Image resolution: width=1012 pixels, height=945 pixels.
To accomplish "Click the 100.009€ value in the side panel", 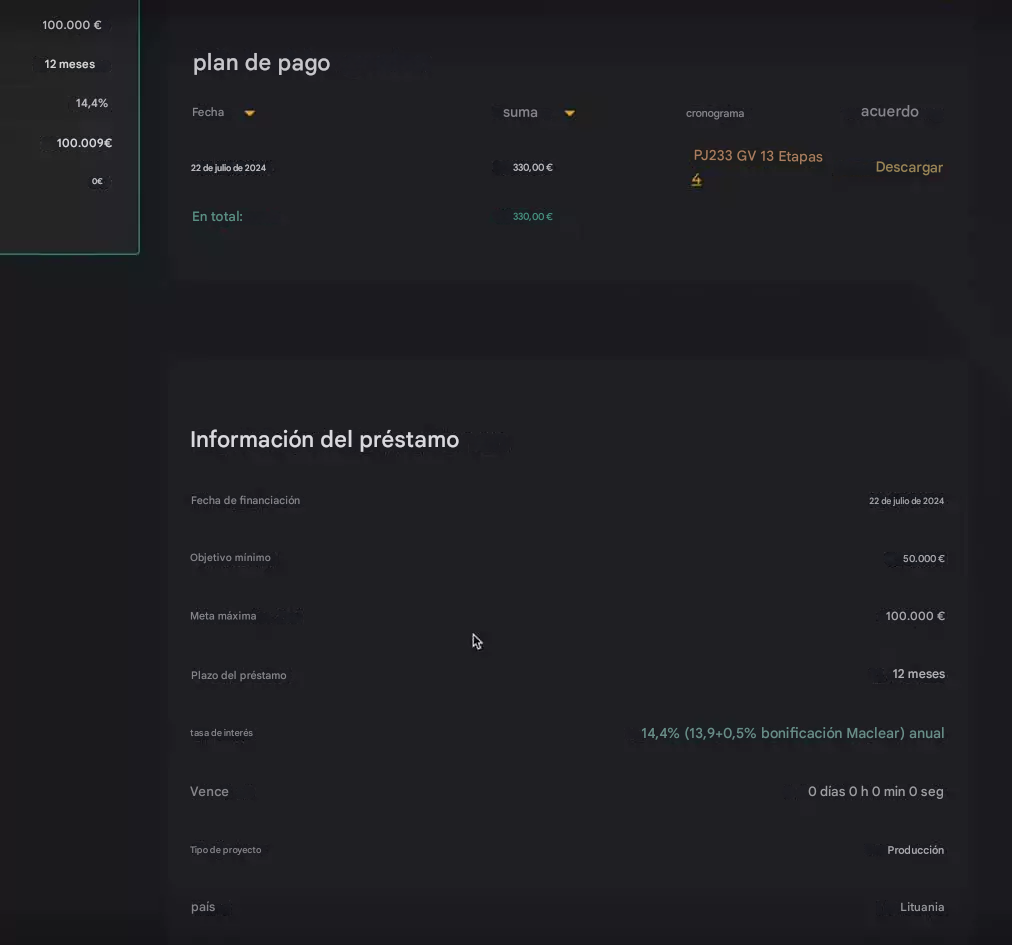I will (84, 143).
